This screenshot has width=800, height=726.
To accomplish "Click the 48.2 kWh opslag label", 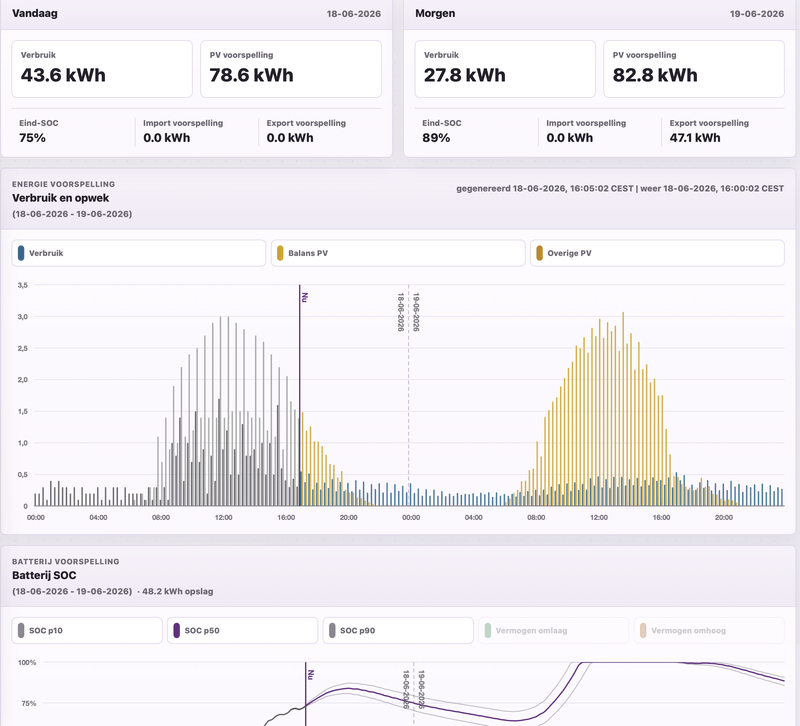I will click(x=178, y=591).
